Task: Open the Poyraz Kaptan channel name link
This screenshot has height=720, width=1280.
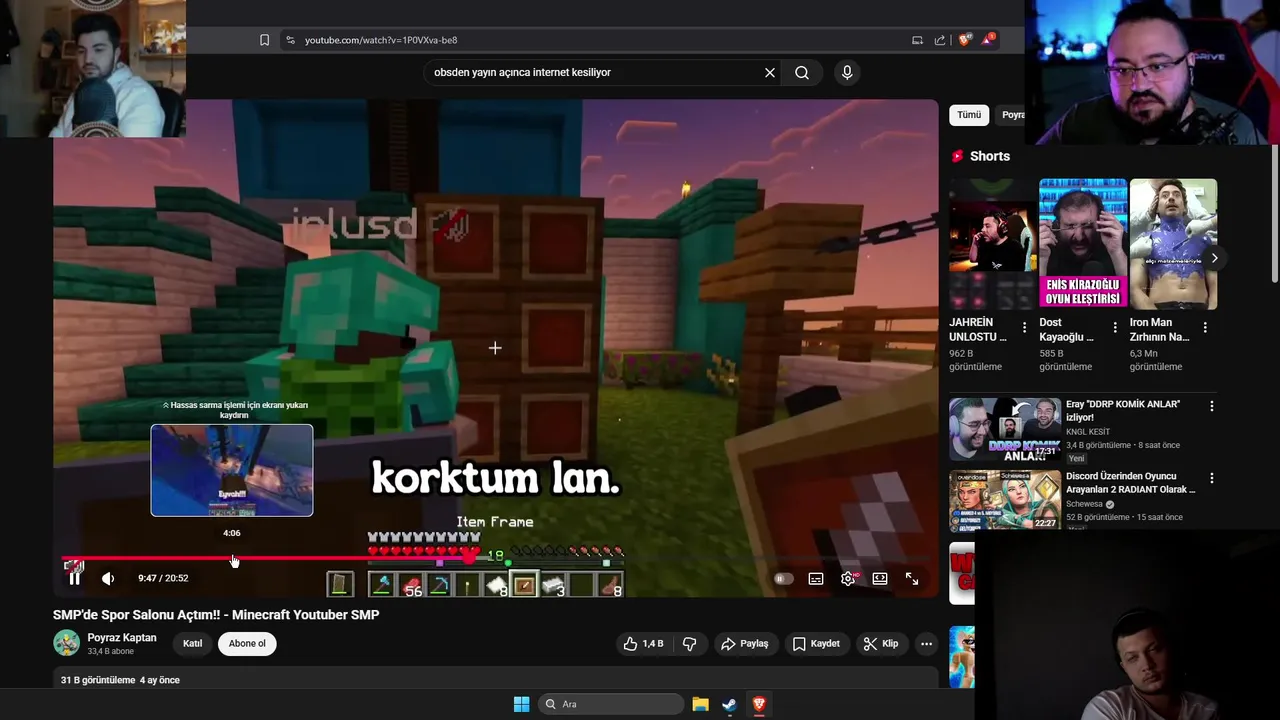Action: click(x=122, y=638)
